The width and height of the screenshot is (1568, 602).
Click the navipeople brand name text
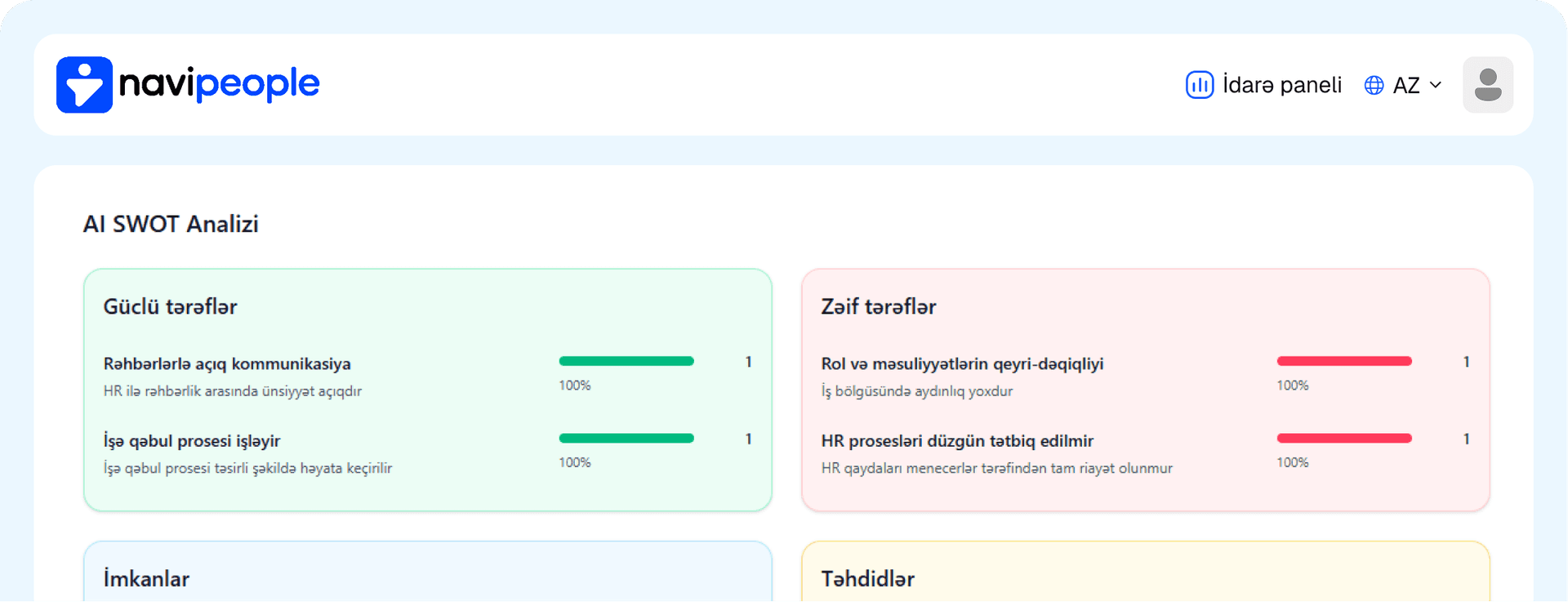point(219,84)
